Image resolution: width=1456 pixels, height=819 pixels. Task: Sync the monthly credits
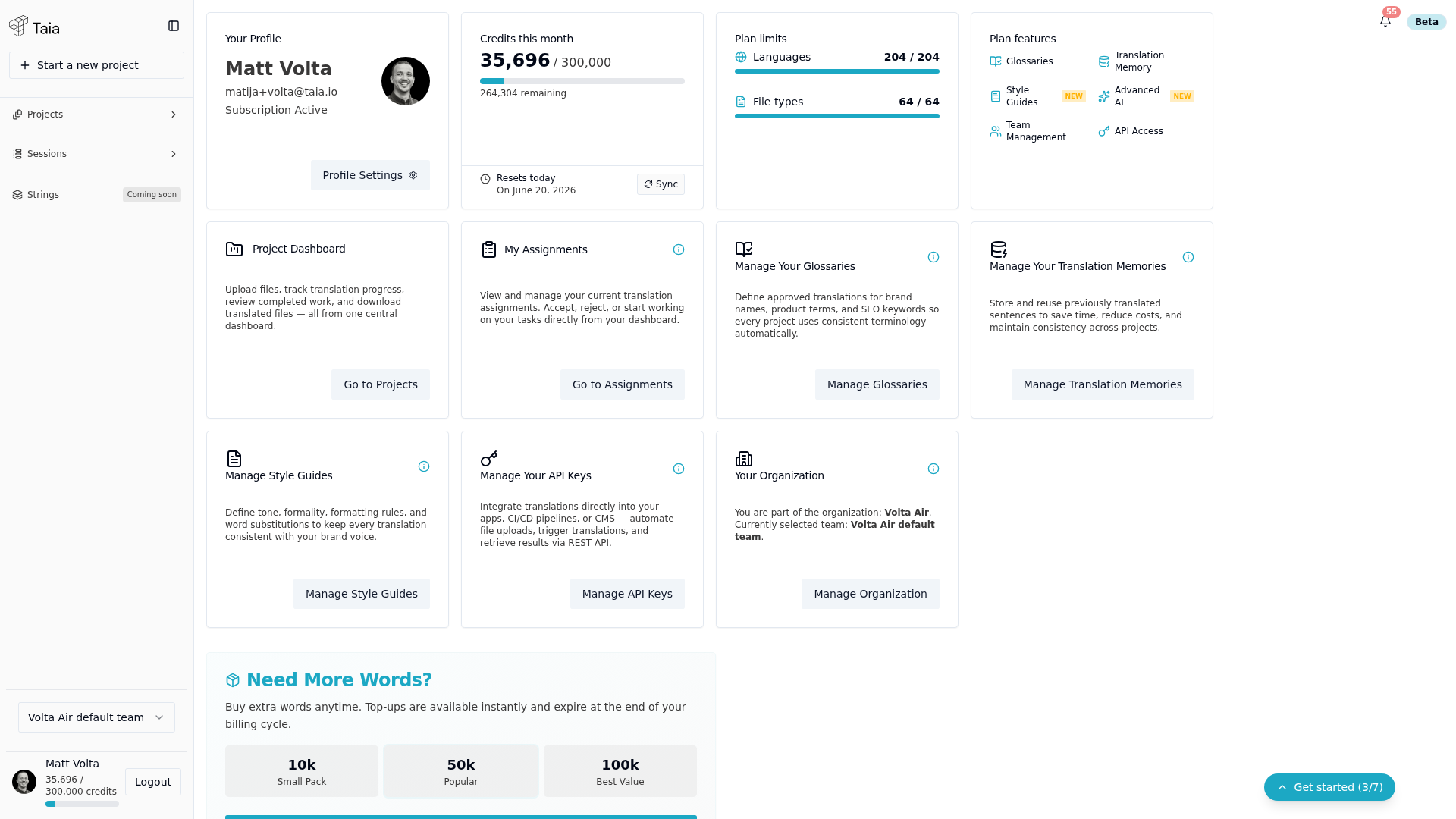click(x=661, y=184)
